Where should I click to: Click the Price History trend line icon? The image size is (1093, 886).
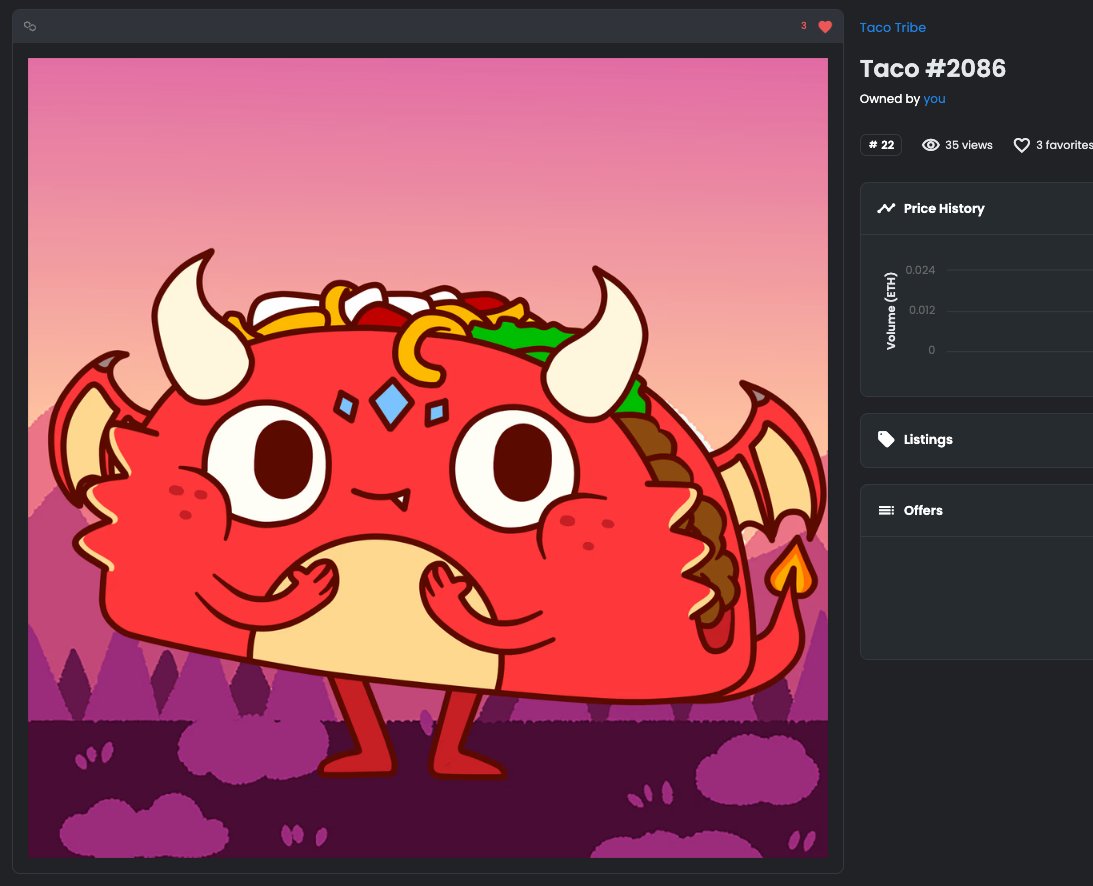[x=886, y=208]
